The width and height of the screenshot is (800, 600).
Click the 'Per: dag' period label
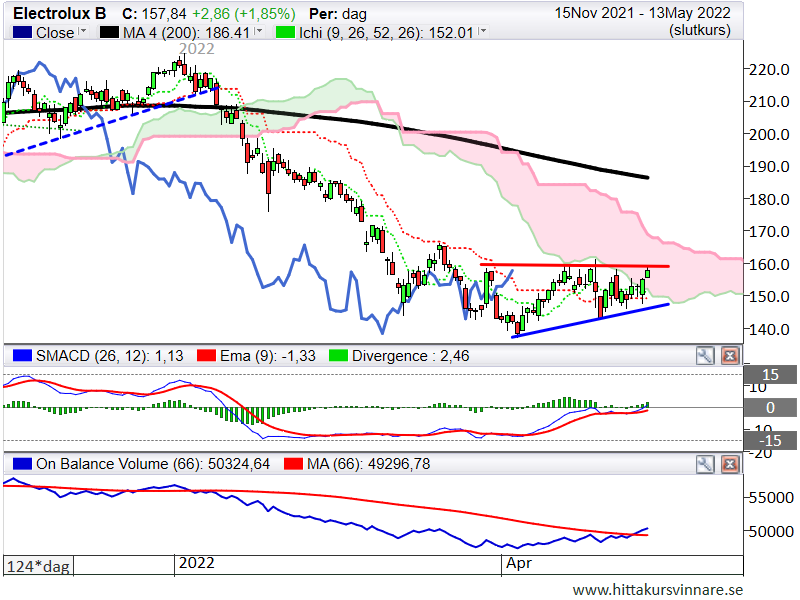[338, 14]
